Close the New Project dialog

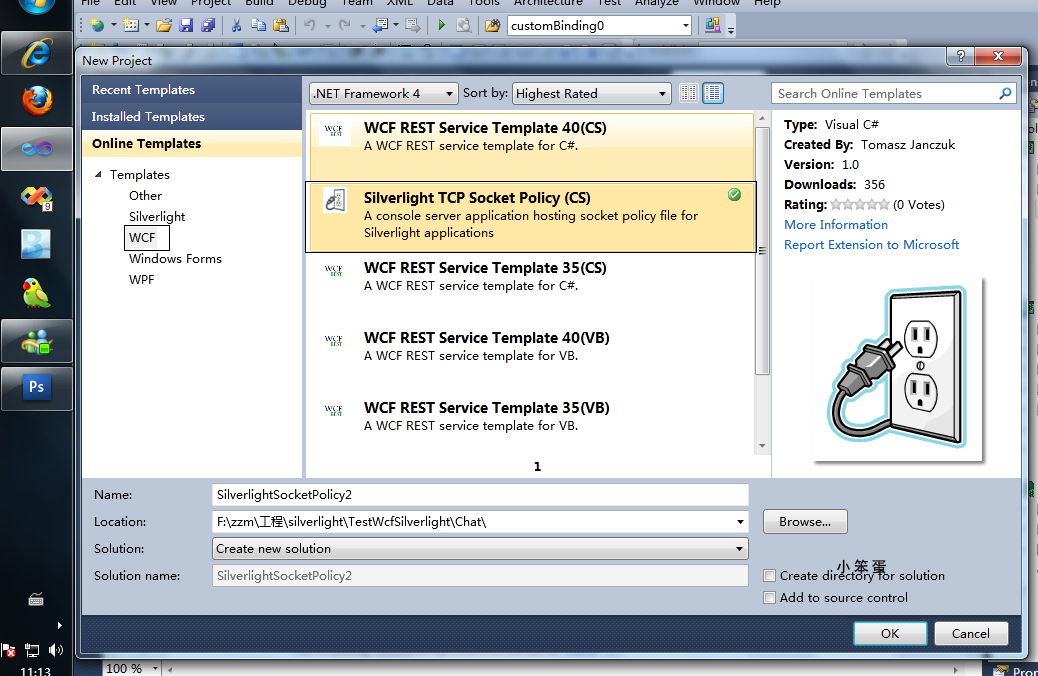998,56
